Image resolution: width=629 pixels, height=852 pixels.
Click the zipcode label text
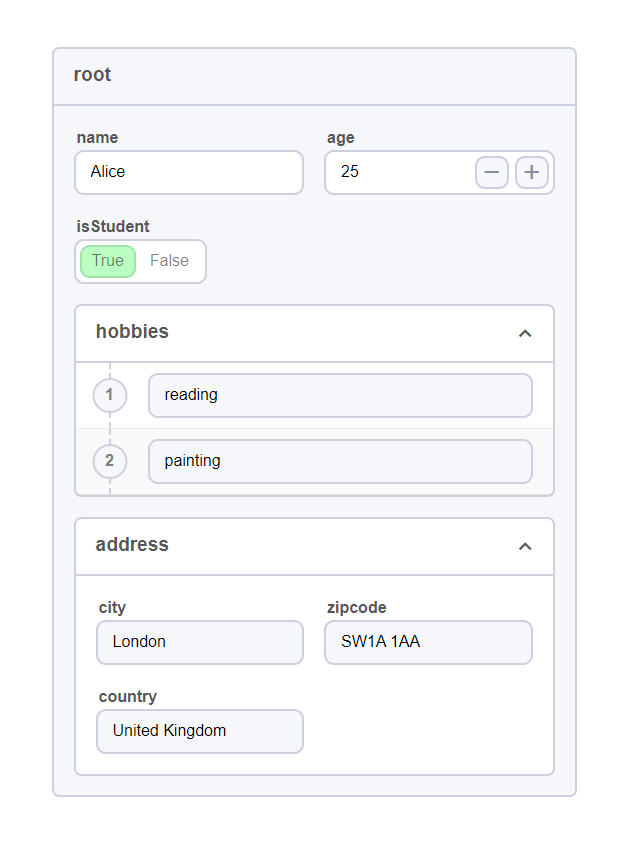(x=356, y=608)
